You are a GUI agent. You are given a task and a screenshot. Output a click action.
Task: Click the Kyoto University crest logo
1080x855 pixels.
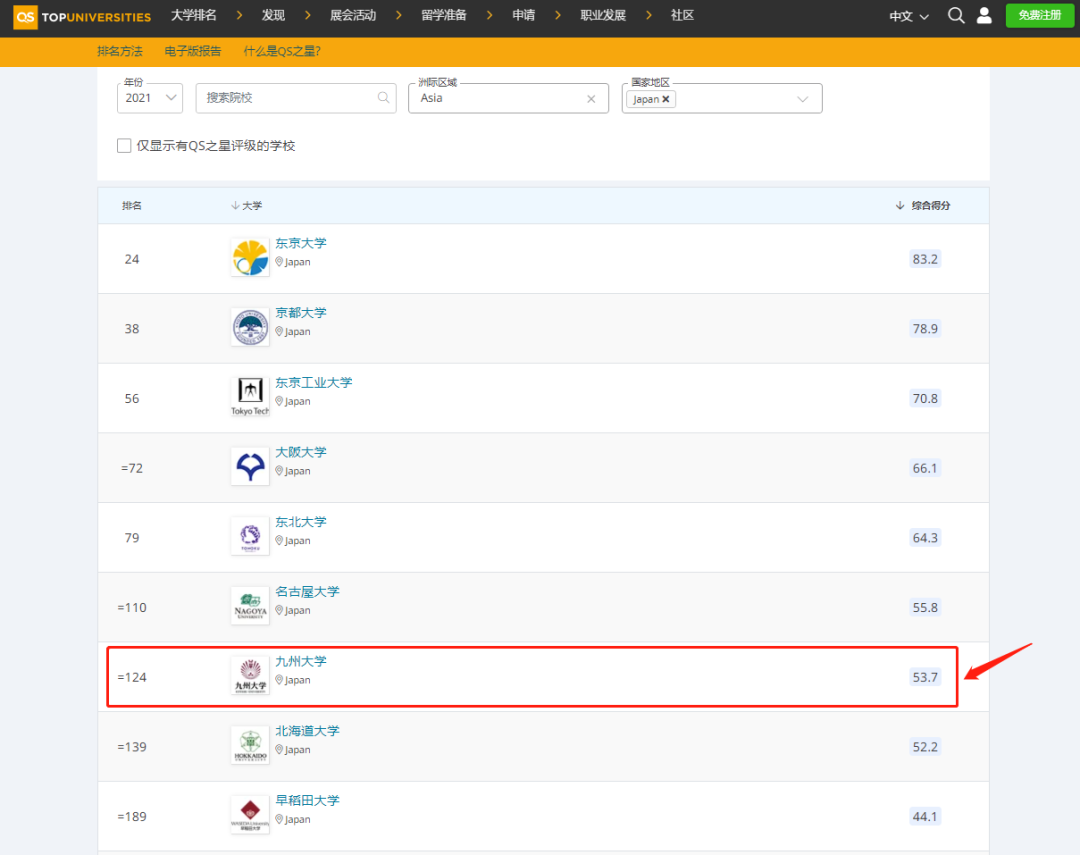pos(250,327)
